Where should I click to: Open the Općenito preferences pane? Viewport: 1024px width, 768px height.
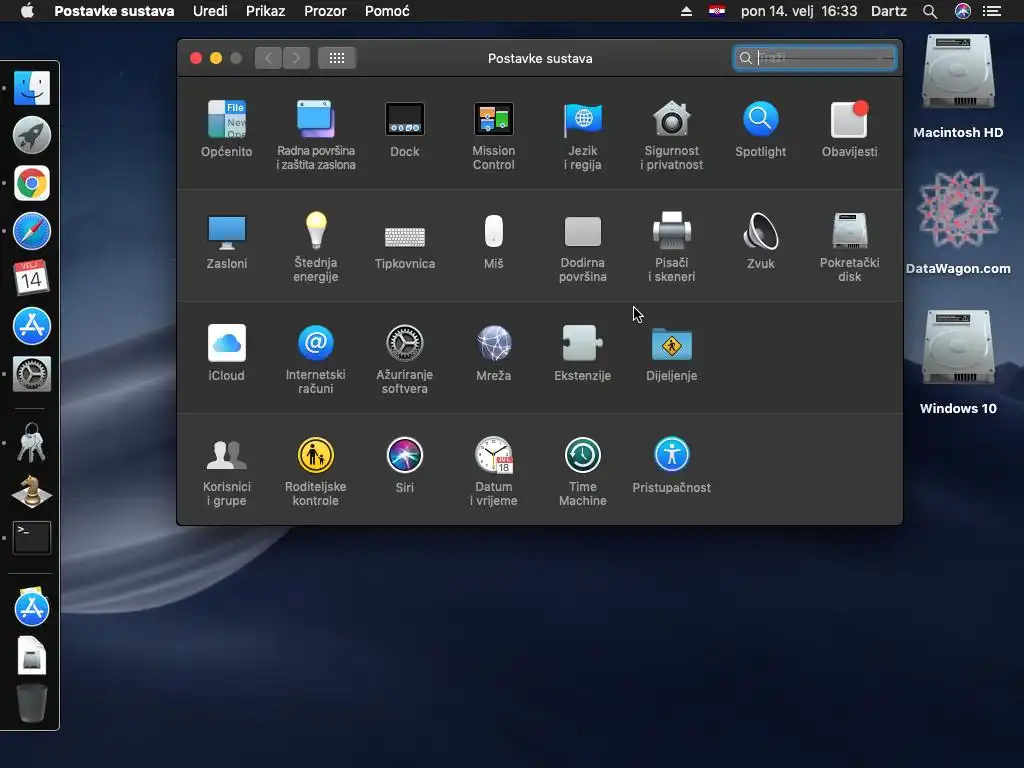click(227, 129)
